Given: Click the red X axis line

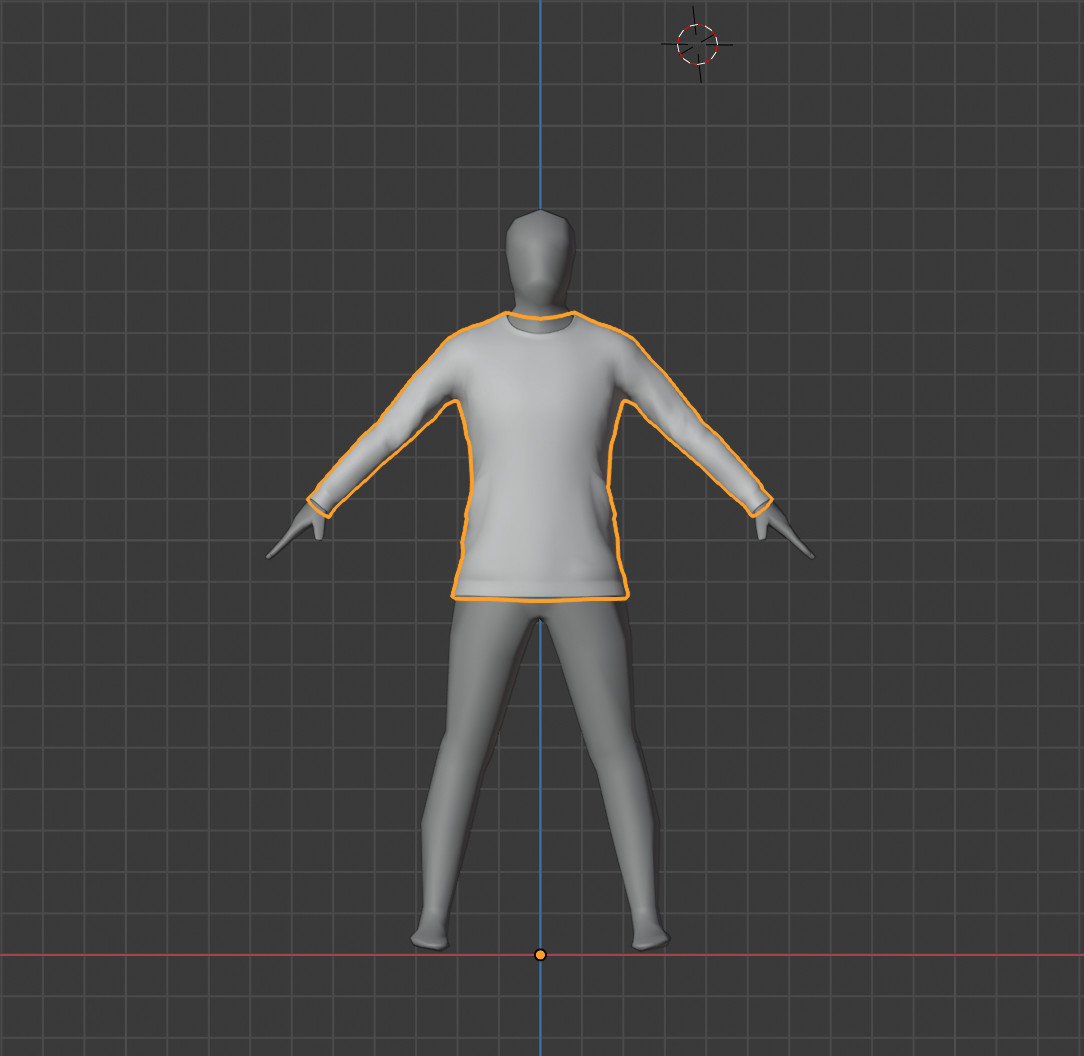Looking at the screenshot, I should (x=200, y=955).
